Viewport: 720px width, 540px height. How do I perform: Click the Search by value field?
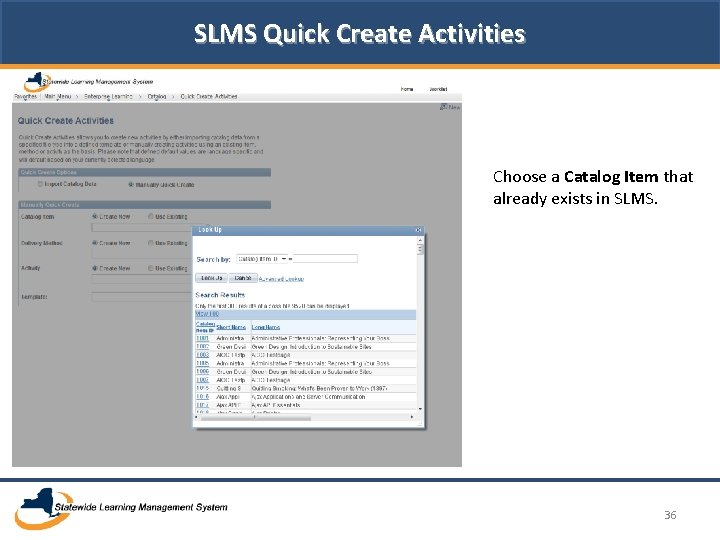[325, 259]
